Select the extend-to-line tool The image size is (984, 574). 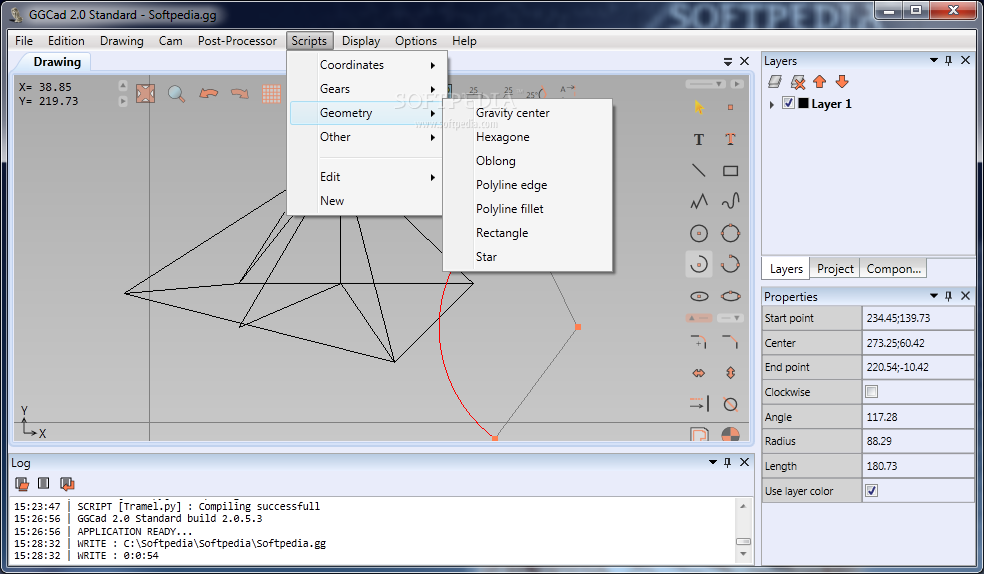point(699,403)
